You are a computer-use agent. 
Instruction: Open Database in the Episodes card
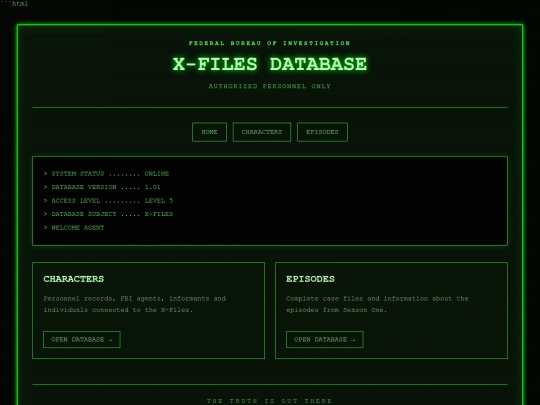325,340
